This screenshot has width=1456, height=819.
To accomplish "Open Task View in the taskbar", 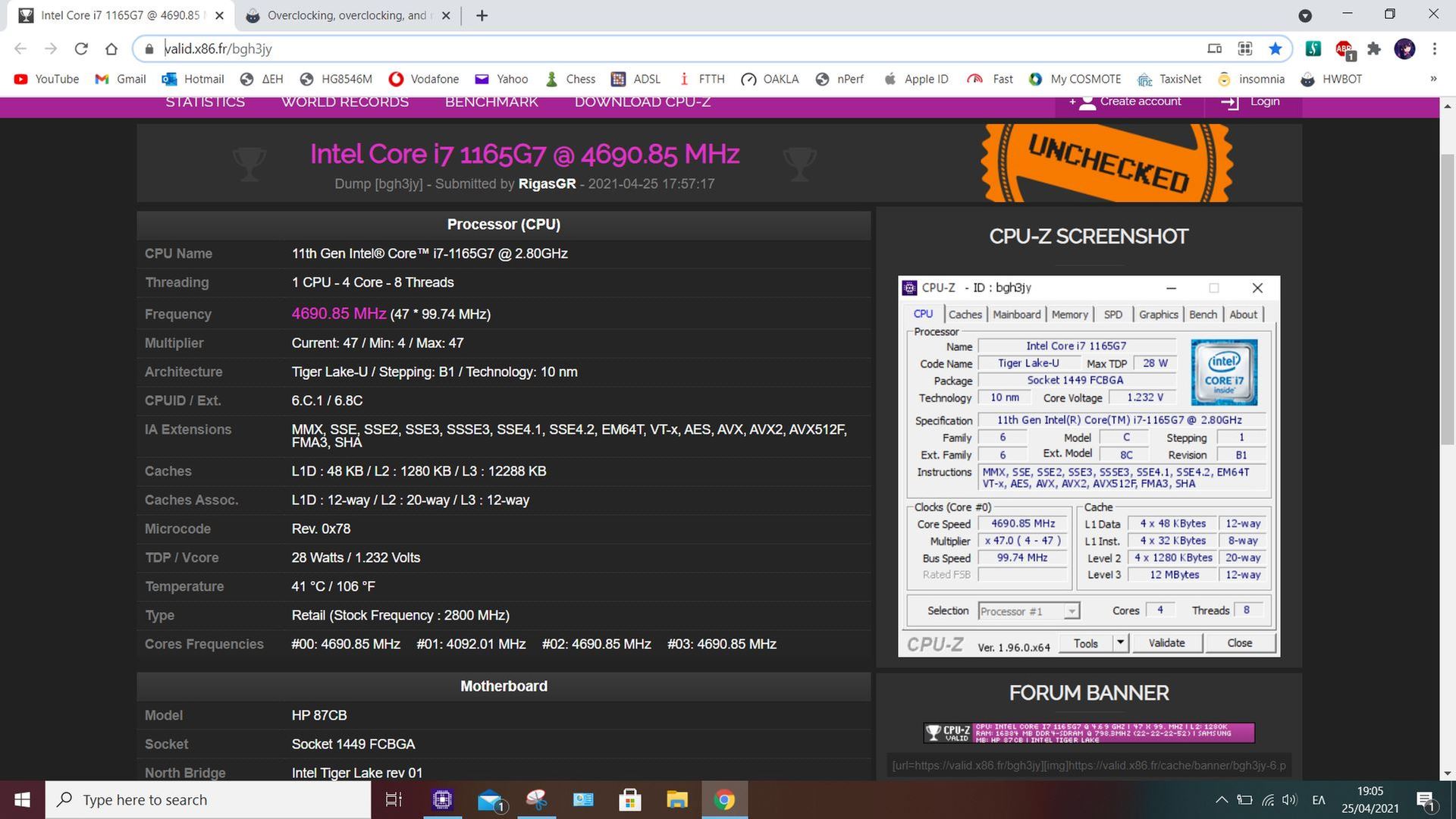I will pos(394,800).
